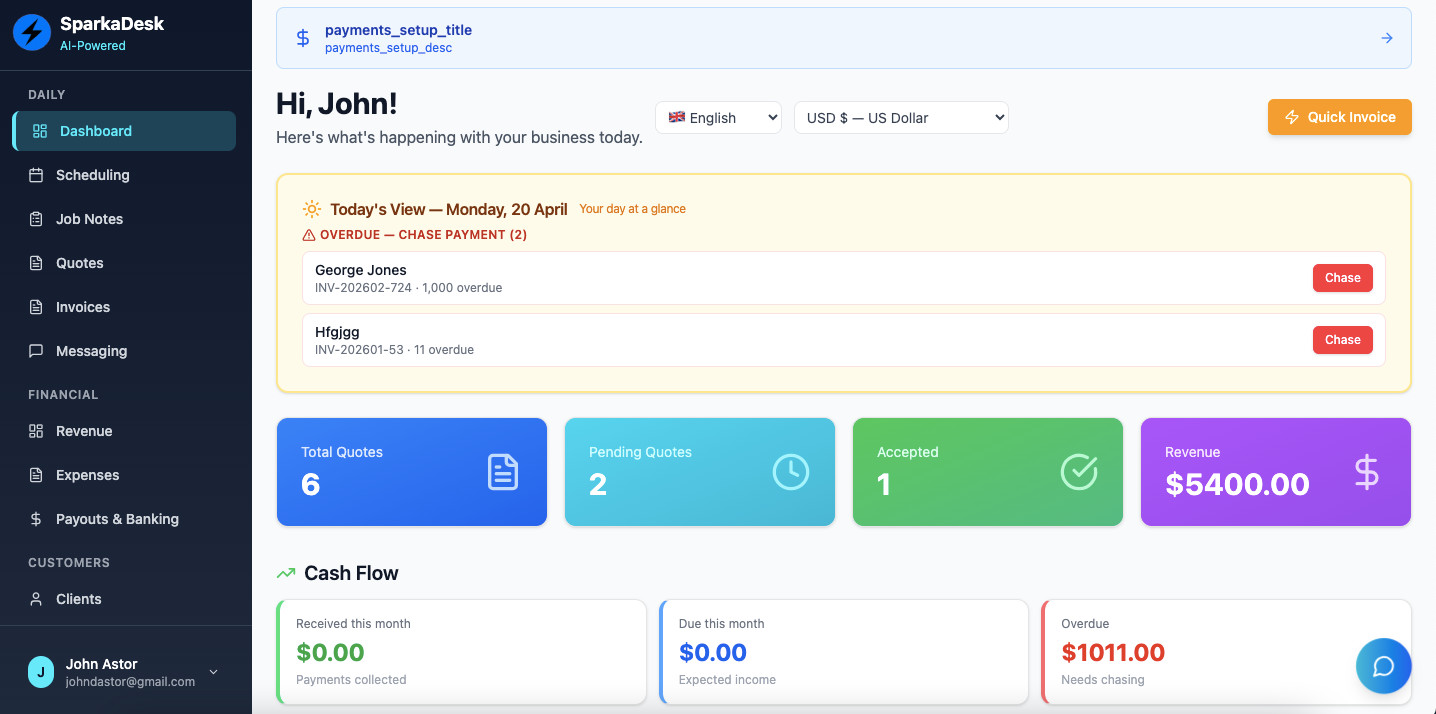Navigate to Quotes in sidebar menu
This screenshot has width=1436, height=714.
point(126,263)
